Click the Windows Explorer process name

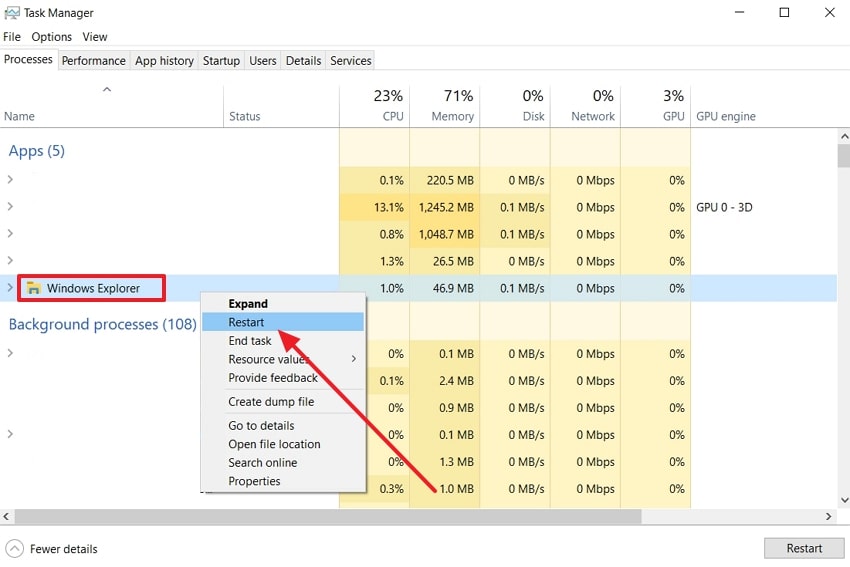[93, 288]
